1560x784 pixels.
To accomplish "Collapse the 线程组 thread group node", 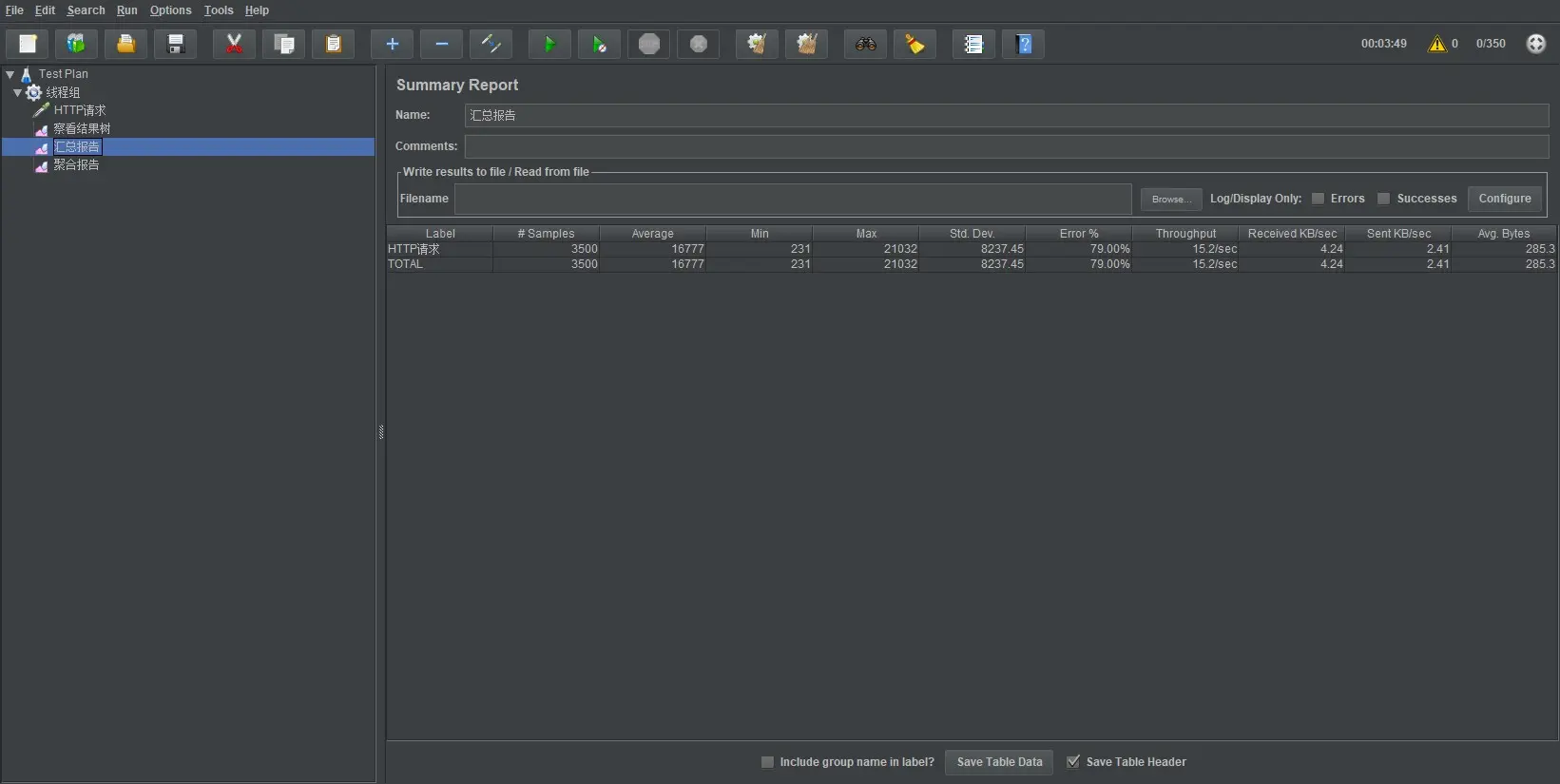I will [17, 92].
